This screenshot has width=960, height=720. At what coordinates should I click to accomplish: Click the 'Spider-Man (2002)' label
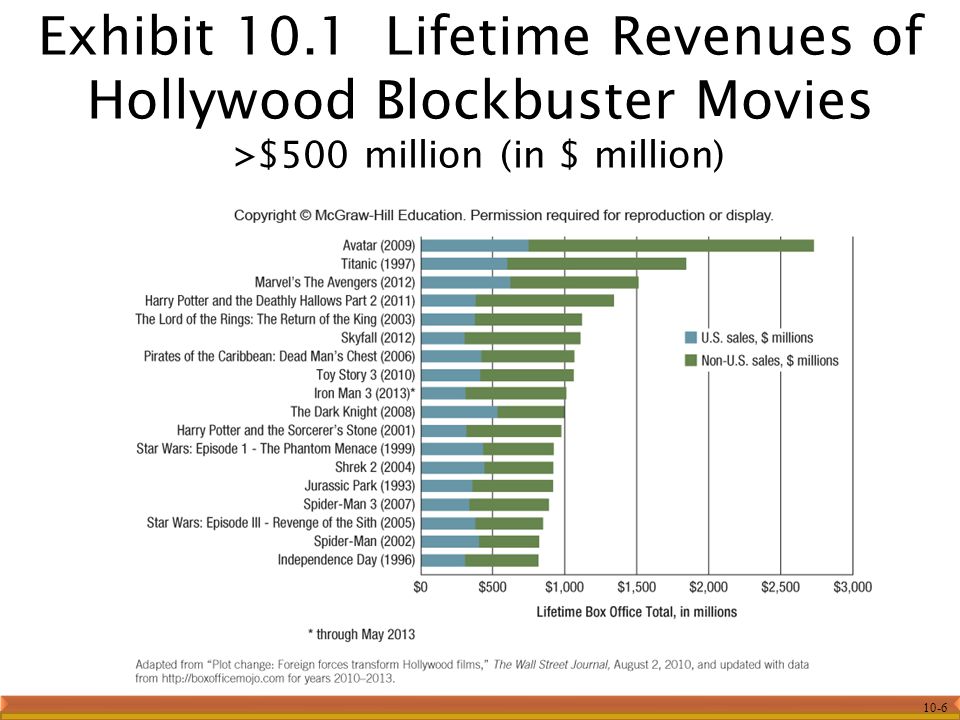click(x=364, y=541)
